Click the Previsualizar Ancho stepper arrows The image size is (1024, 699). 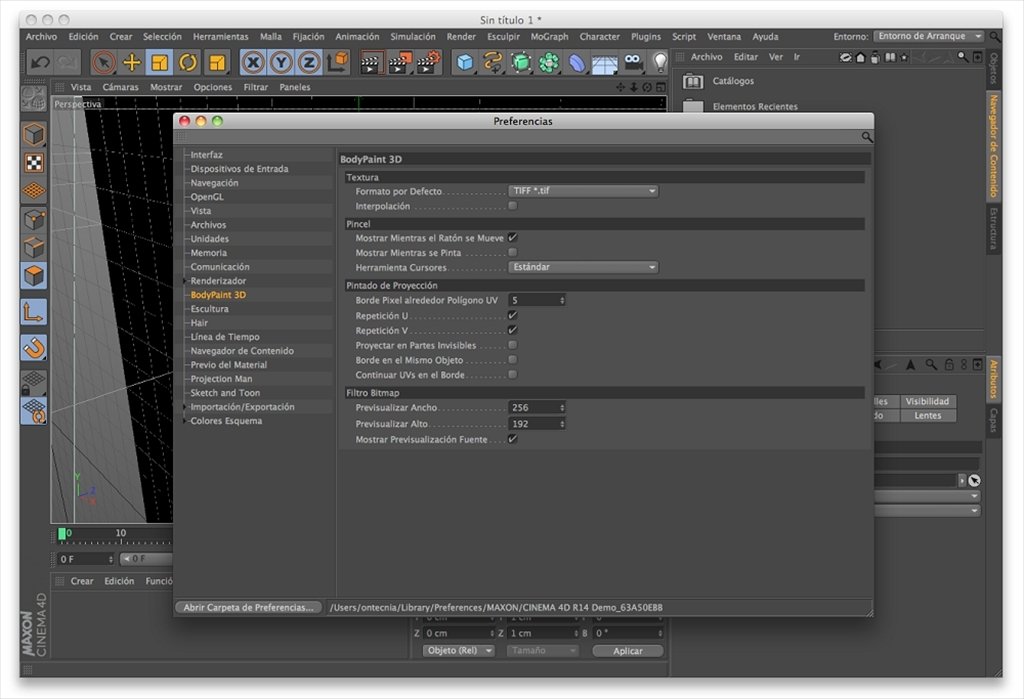click(562, 408)
